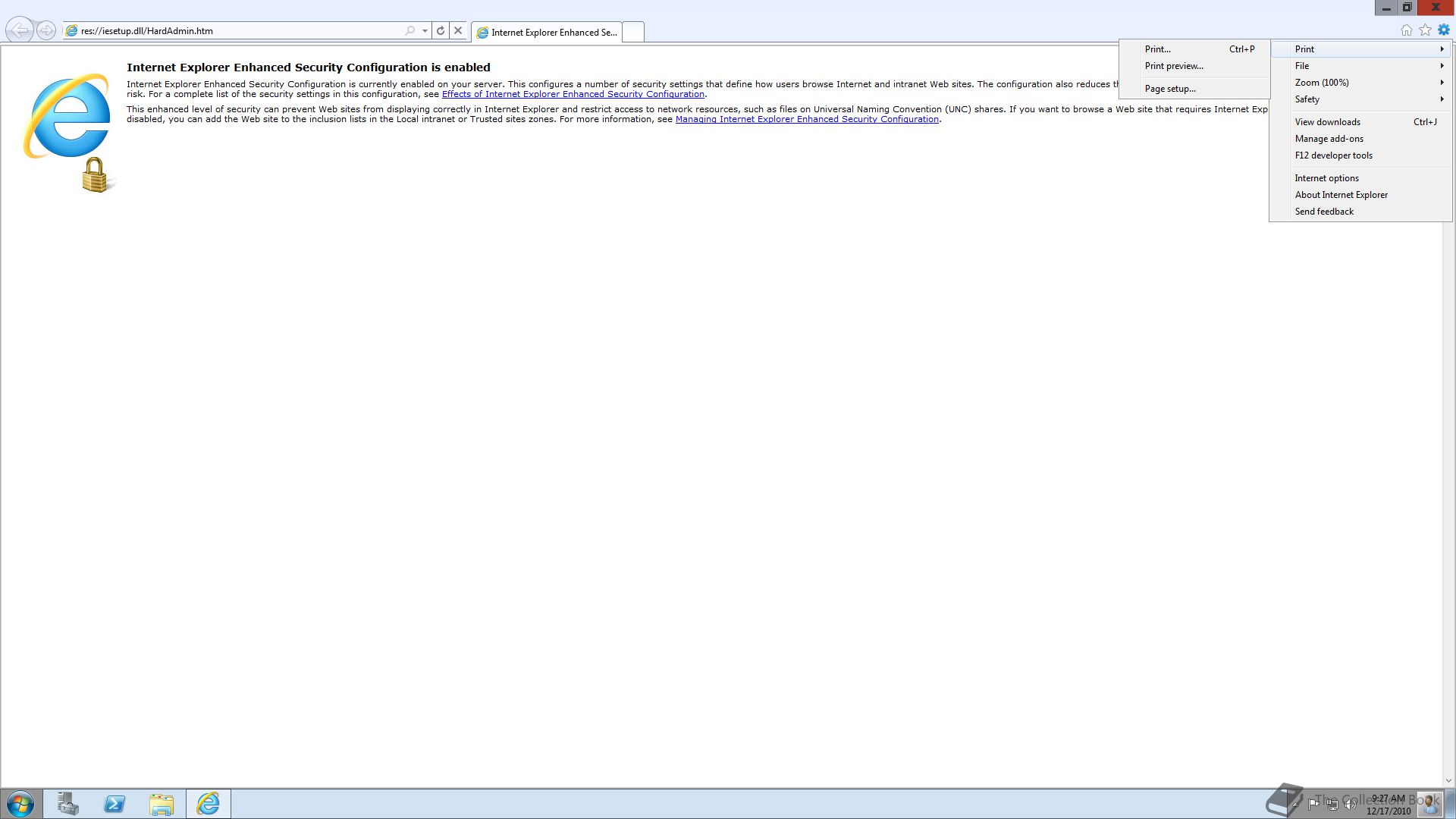Select Send feedback menu item
Viewport: 1456px width, 819px height.
point(1361,212)
